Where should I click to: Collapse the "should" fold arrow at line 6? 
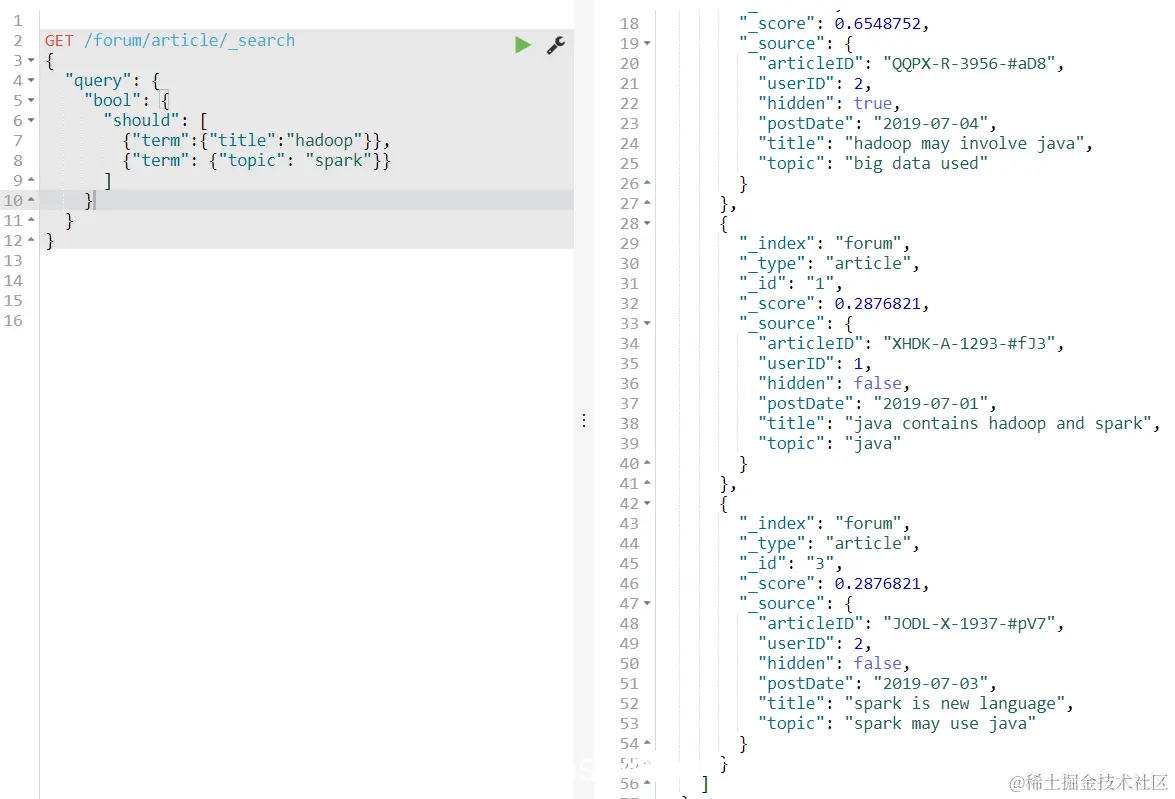pos(31,120)
